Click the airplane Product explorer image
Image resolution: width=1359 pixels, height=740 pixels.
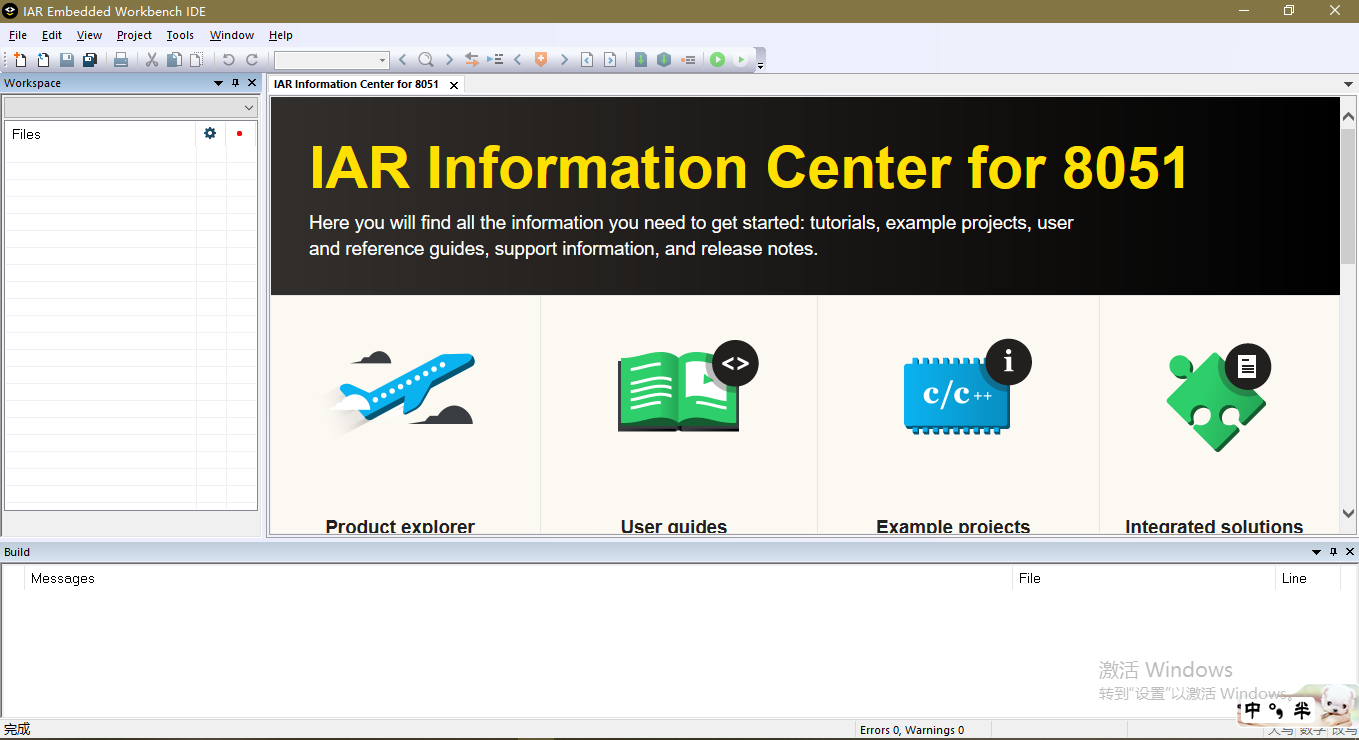(x=401, y=392)
